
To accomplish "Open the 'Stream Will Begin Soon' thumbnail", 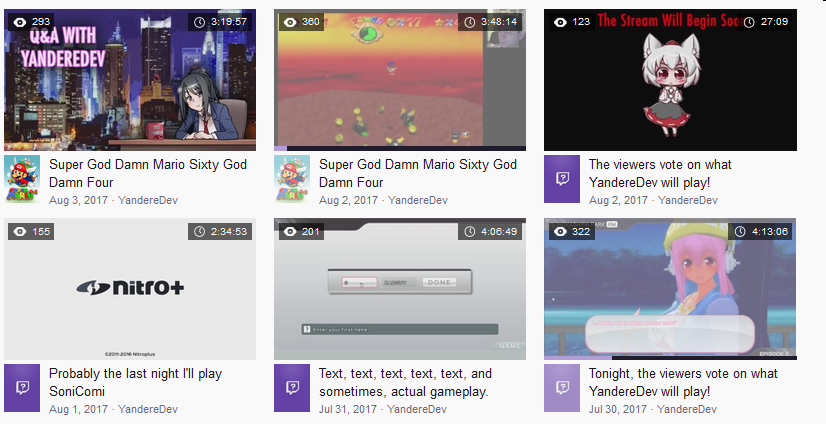I will click(670, 80).
